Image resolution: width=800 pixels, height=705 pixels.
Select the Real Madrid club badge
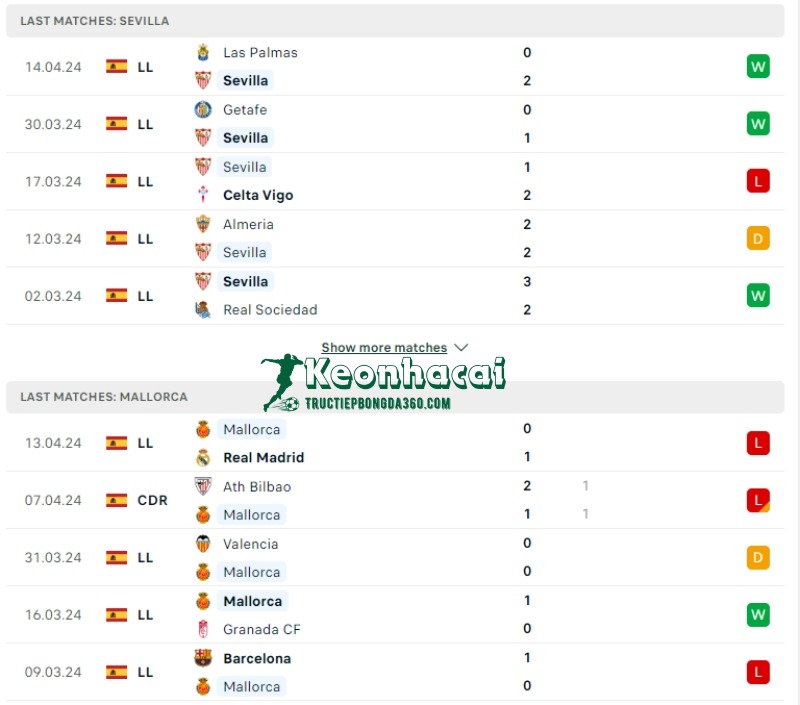click(x=204, y=457)
